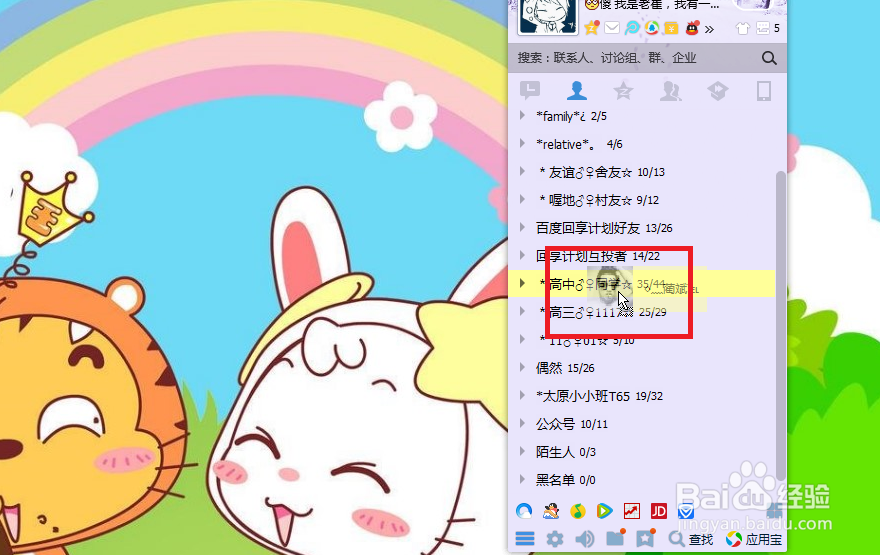The image size is (880, 555).
Task: Open the red JD shopping icon
Action: coord(658,511)
